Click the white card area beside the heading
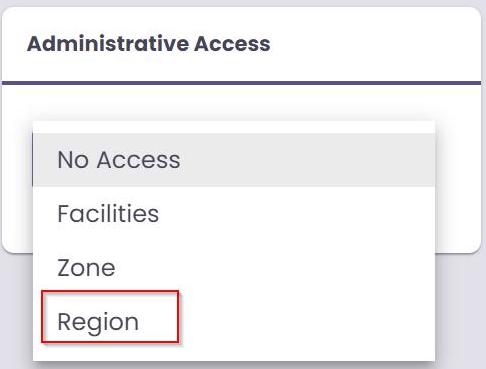Viewport: 486px width, 369px height. click(x=373, y=44)
